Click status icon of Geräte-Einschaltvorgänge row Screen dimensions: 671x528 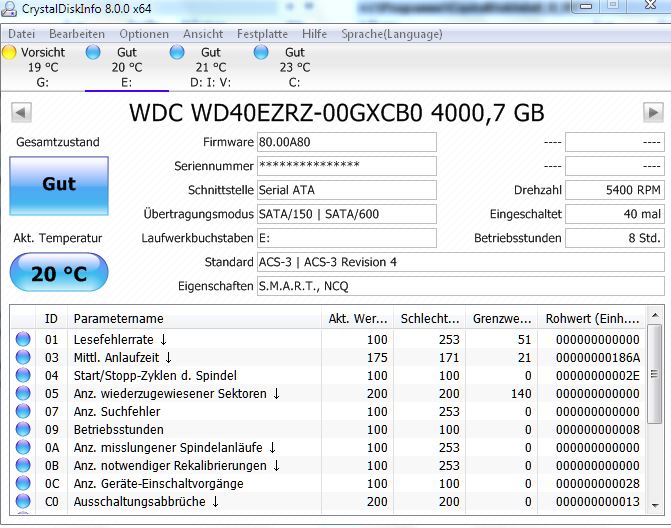pos(23,483)
